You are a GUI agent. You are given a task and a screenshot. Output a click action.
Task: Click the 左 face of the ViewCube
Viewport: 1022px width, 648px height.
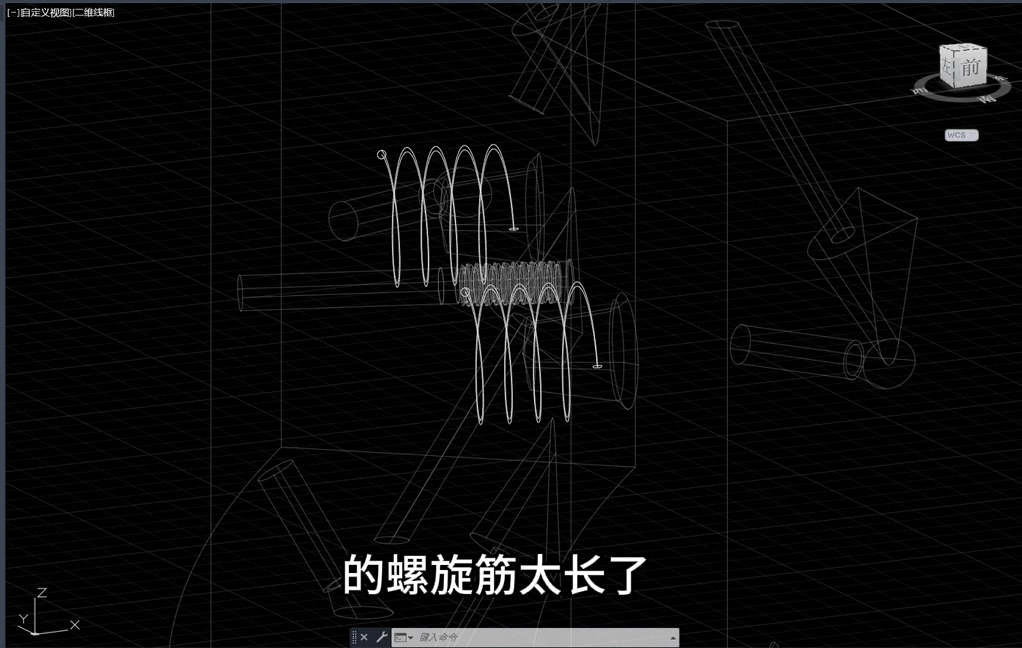point(948,65)
